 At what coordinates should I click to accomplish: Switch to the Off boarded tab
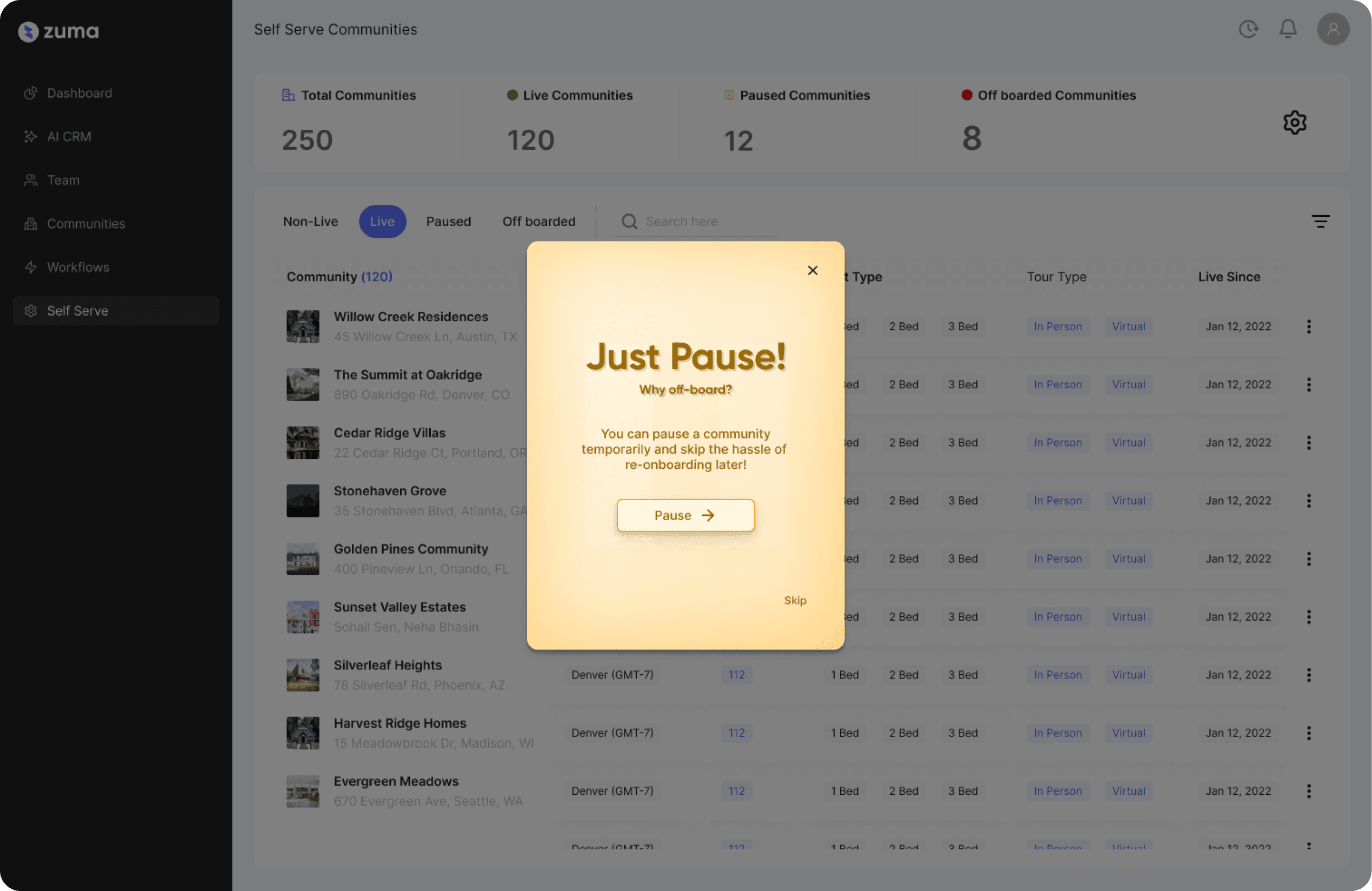(x=538, y=222)
